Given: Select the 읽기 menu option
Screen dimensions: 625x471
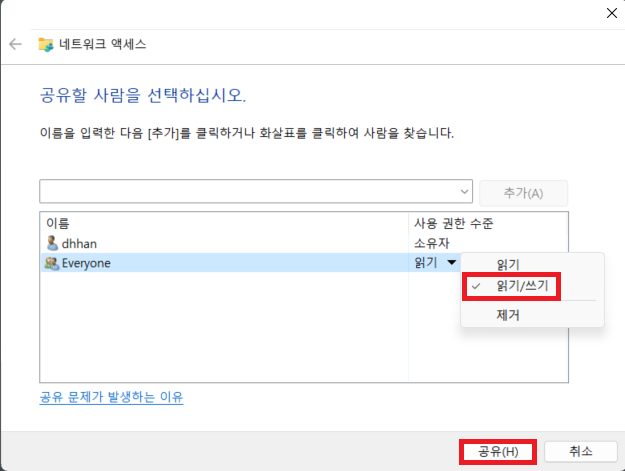Looking at the screenshot, I should click(x=508, y=264).
